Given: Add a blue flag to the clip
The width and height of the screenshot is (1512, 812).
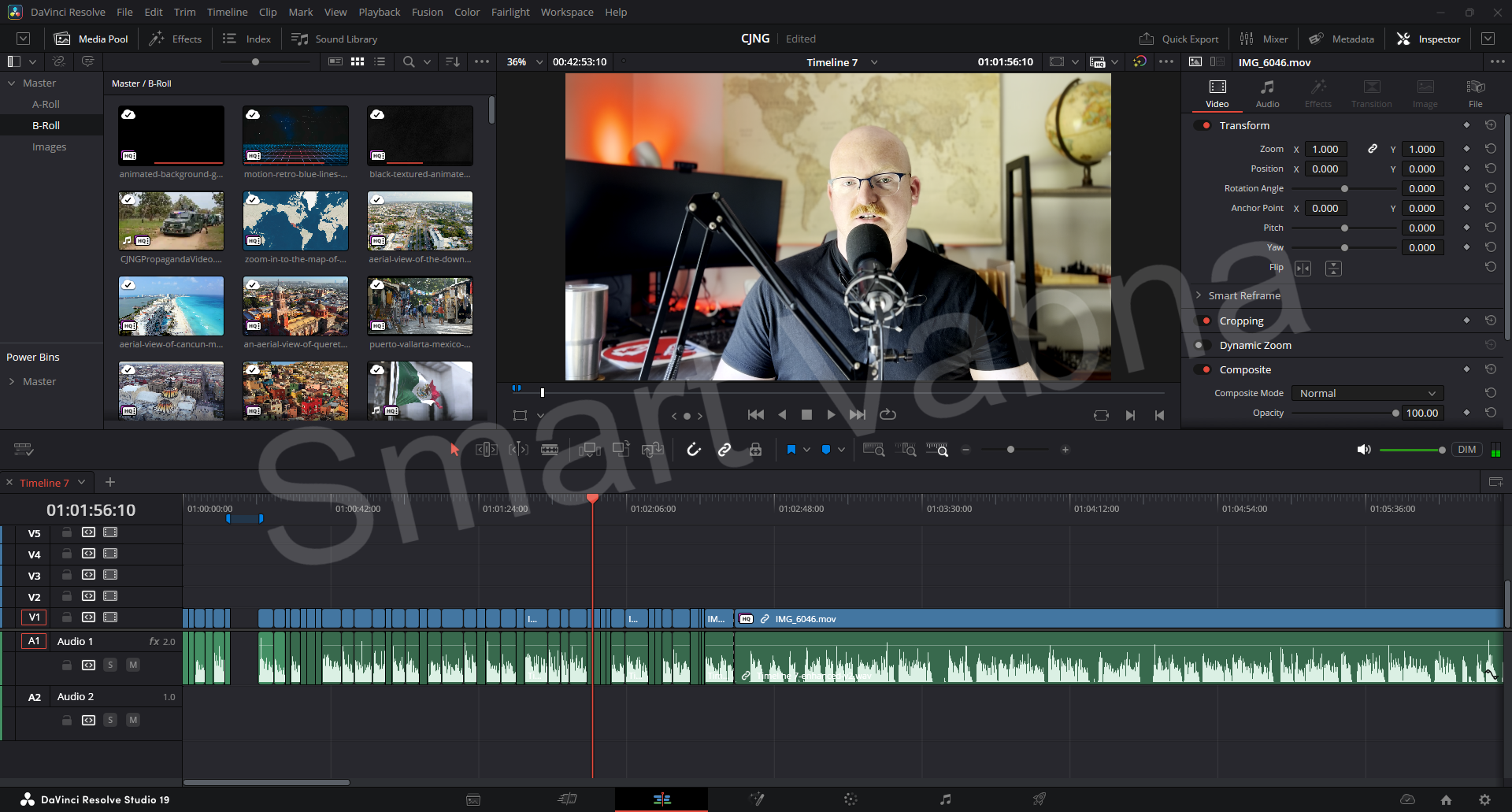Looking at the screenshot, I should pyautogui.click(x=791, y=450).
